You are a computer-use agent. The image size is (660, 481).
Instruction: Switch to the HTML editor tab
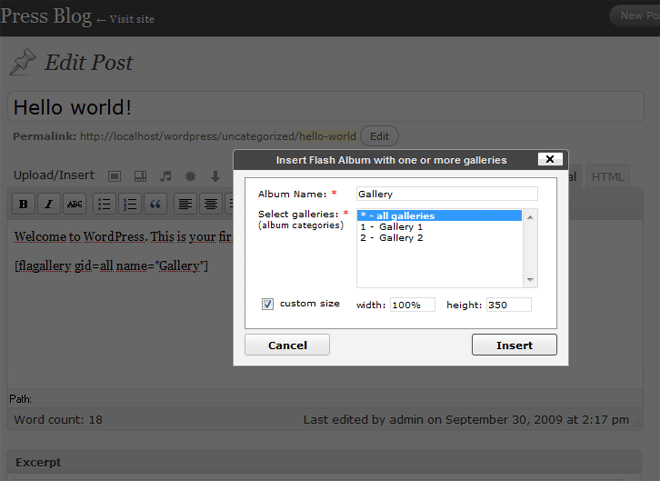point(607,177)
